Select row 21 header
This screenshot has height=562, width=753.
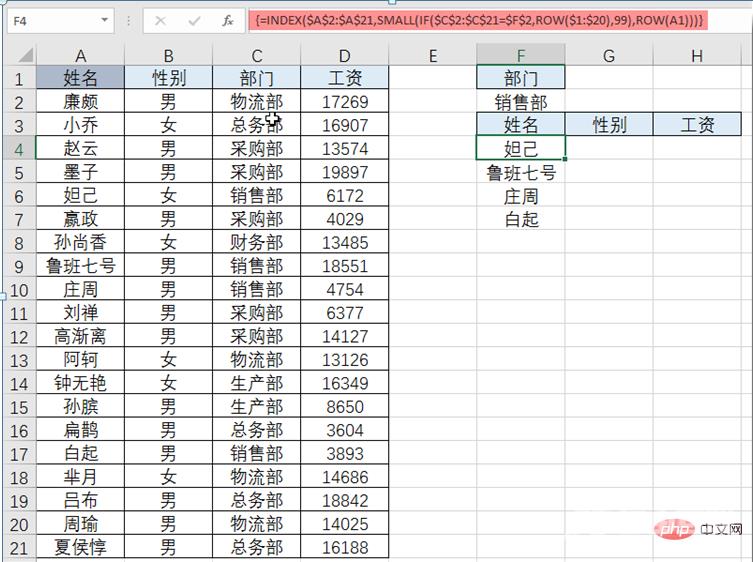19,548
